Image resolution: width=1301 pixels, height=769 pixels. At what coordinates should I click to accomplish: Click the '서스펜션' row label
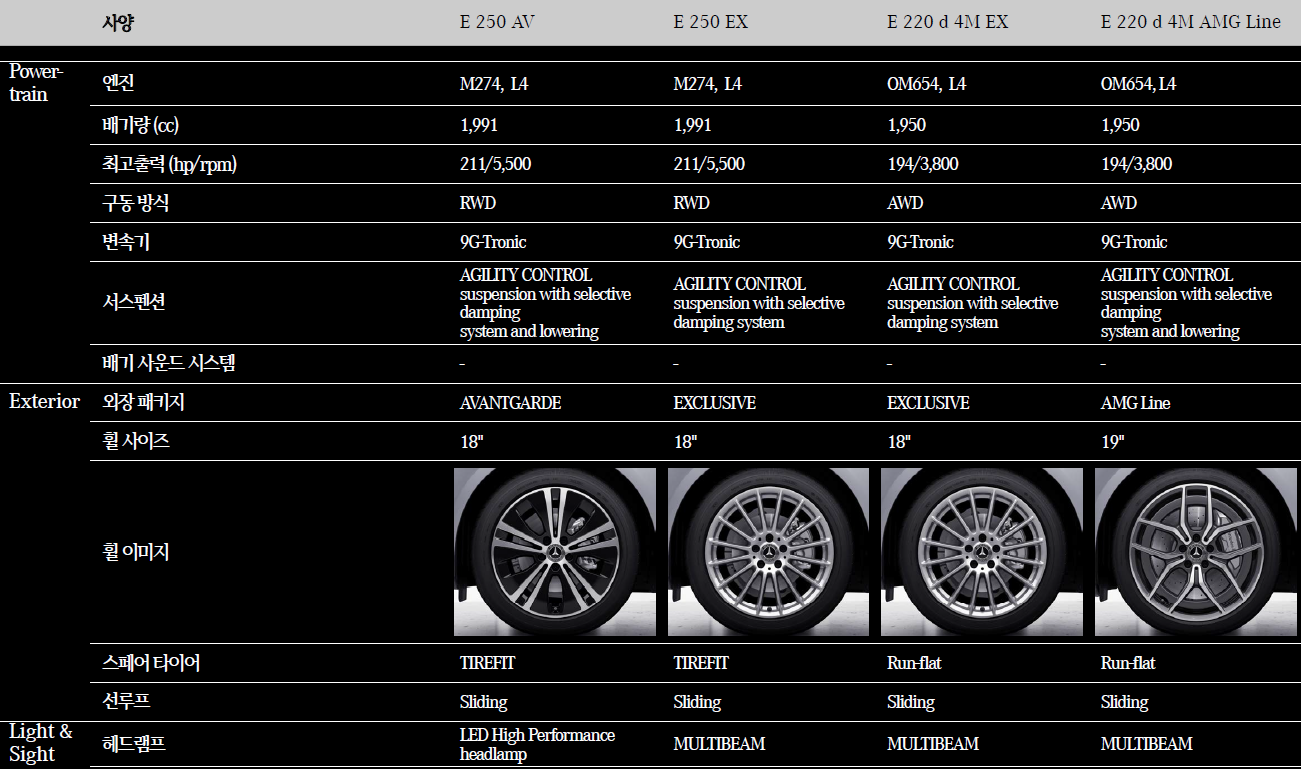click(x=134, y=301)
